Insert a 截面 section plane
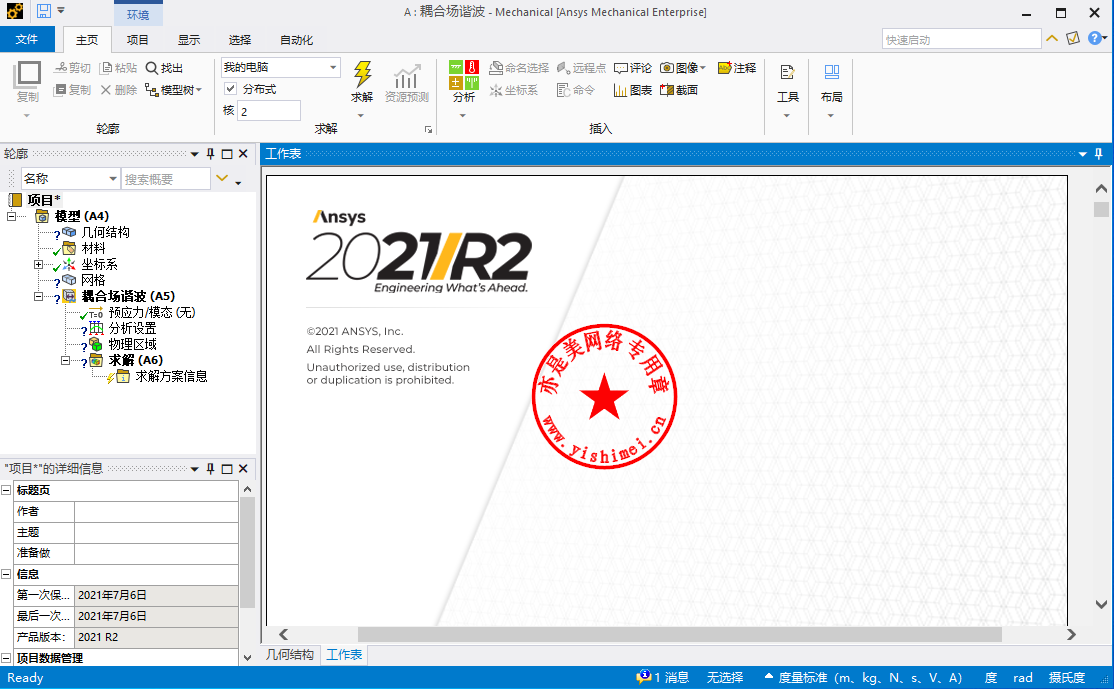This screenshot has height=689, width=1114. (x=678, y=90)
